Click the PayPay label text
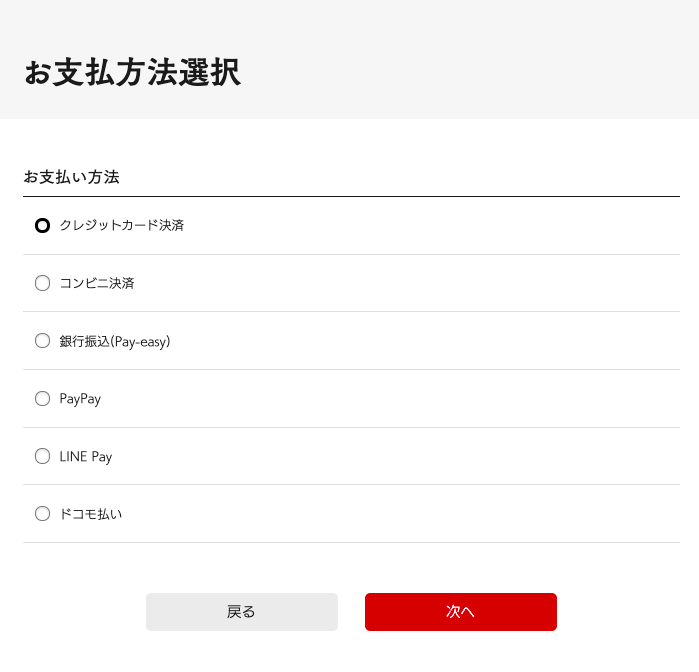The height and width of the screenshot is (672, 699). click(x=80, y=399)
